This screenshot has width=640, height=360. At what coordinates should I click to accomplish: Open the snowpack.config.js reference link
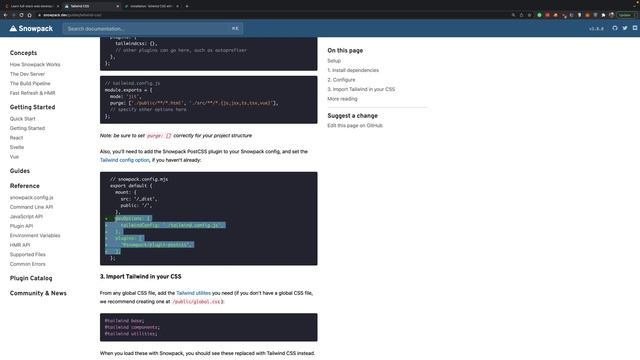coord(31,198)
